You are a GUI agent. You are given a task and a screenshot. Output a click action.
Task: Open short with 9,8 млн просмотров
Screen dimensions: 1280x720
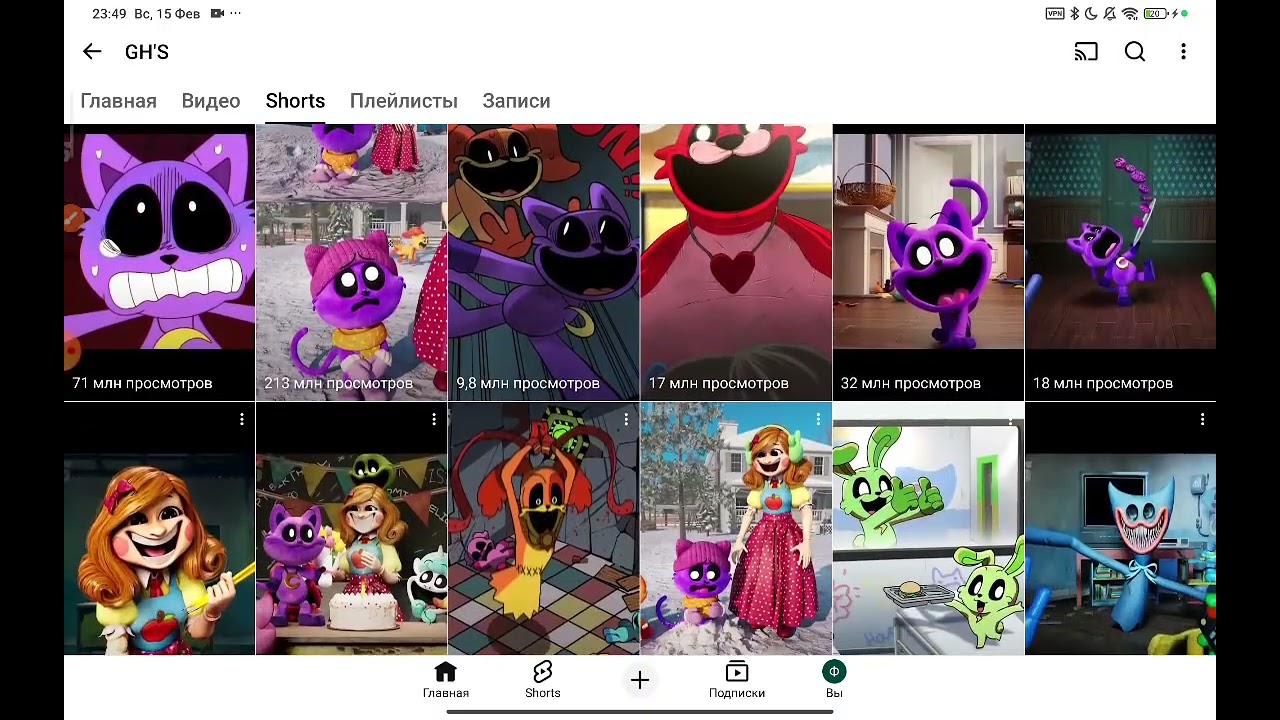[544, 262]
